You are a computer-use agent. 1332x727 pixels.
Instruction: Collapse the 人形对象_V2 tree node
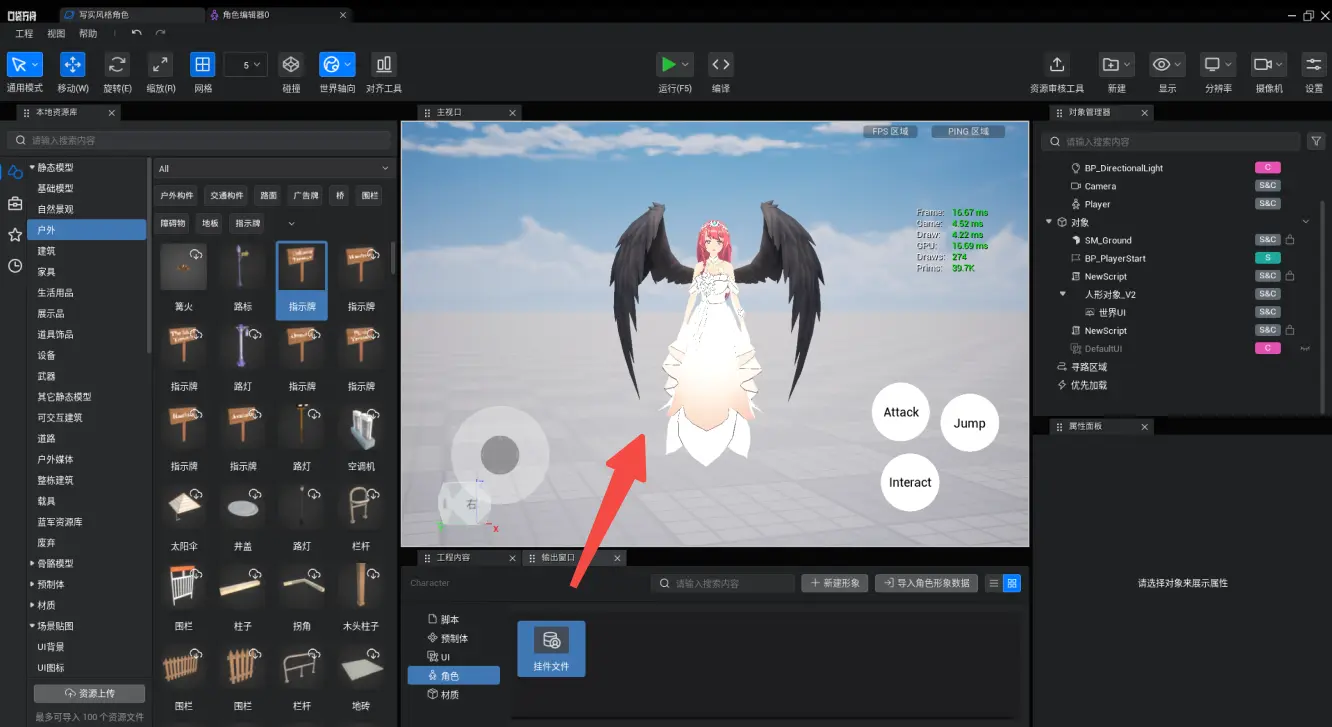pyautogui.click(x=1063, y=294)
